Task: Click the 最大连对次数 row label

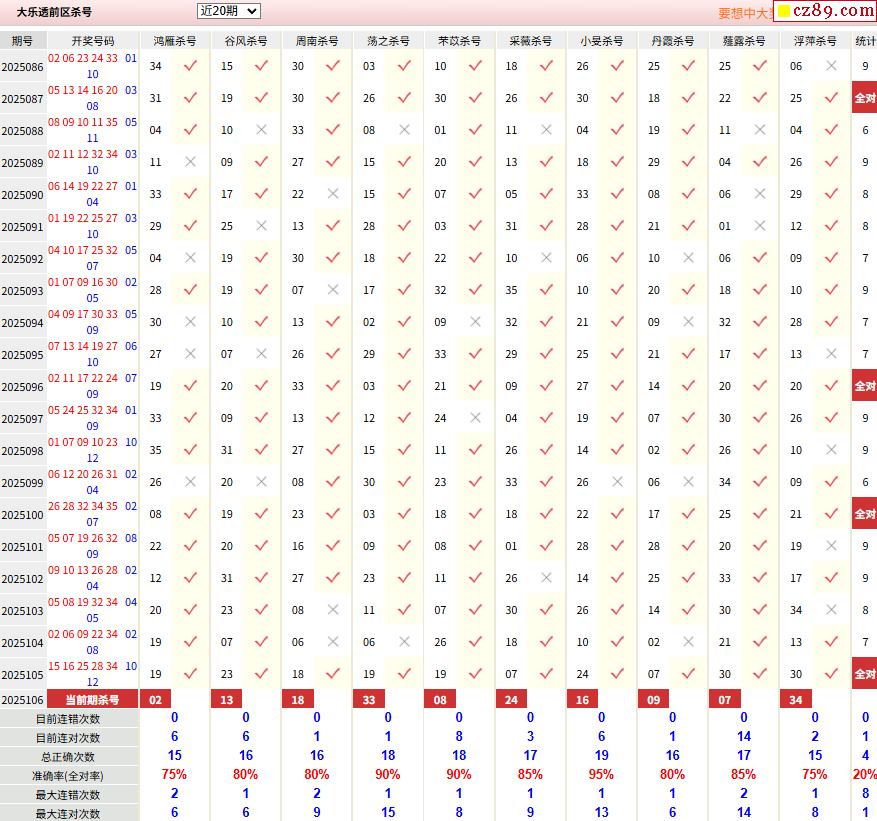Action: 68,814
